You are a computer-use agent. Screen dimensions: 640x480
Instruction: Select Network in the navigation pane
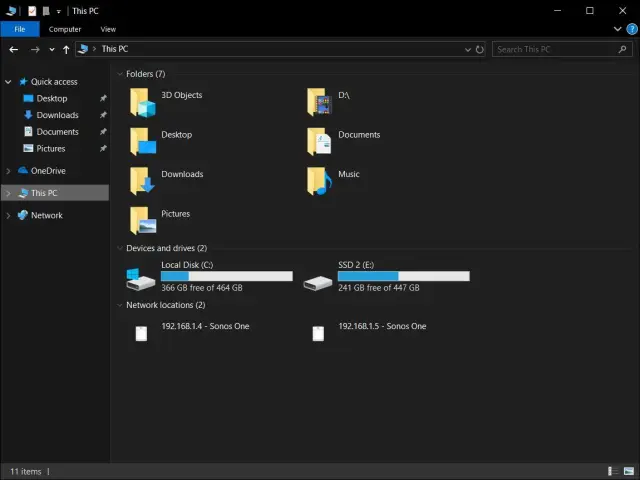pyautogui.click(x=46, y=215)
